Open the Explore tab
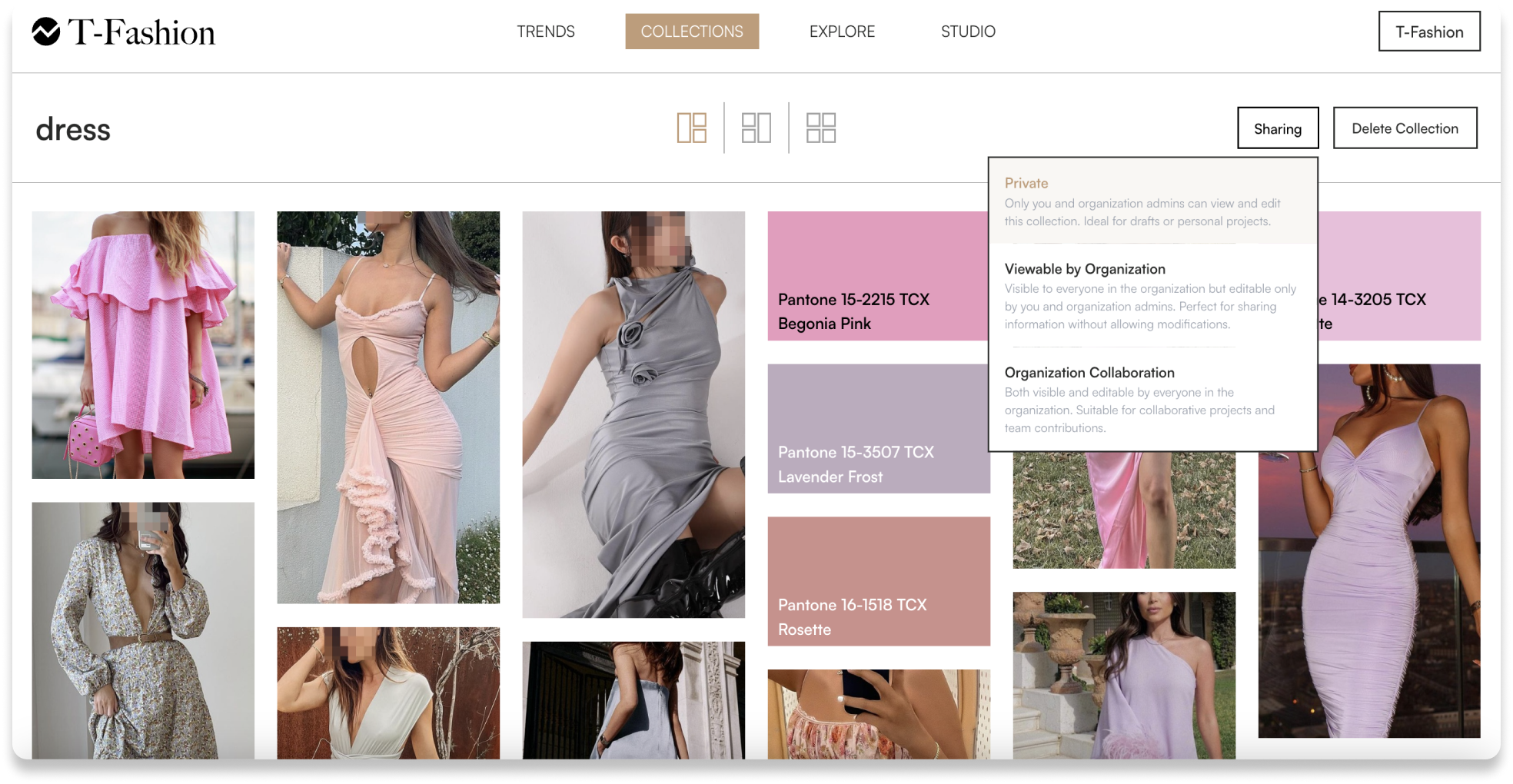This screenshot has width=1513, height=784. coord(842,32)
